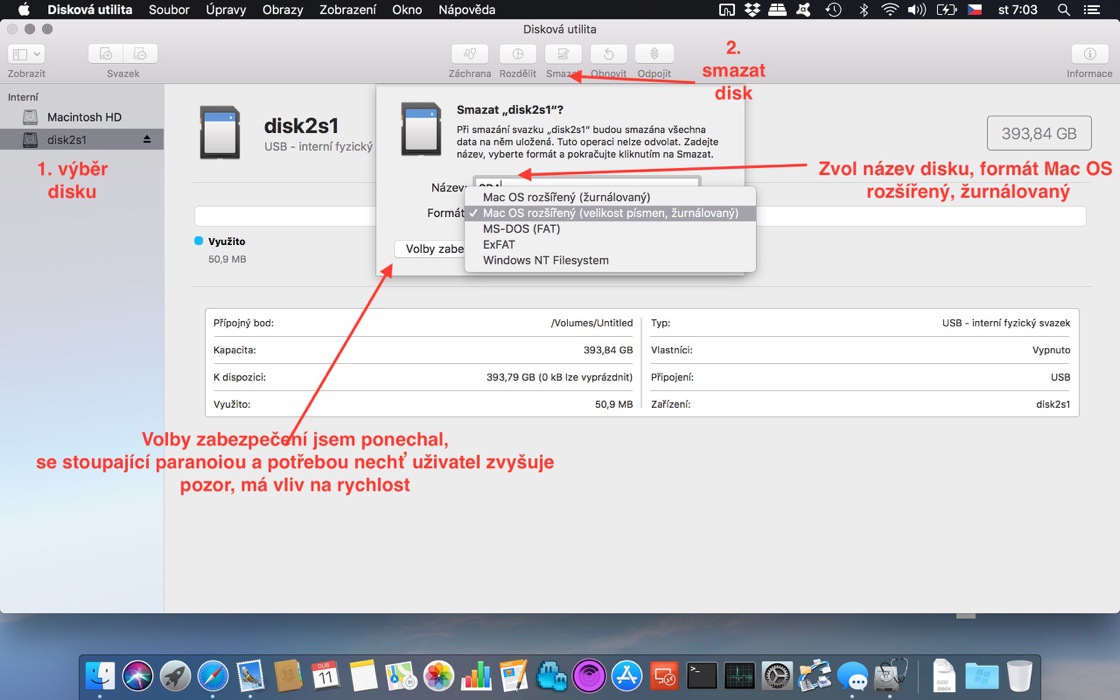Screen dimensions: 1120x700
Task: Open Notes from the Dock
Action: click(x=363, y=675)
